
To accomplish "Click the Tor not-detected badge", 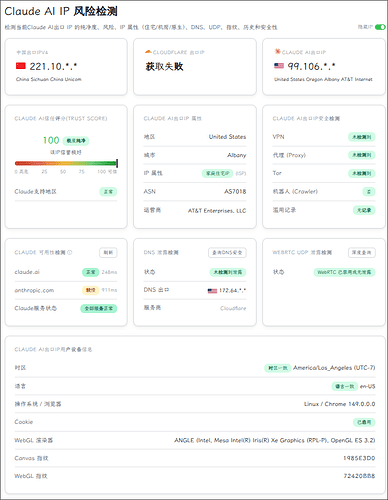I will (x=362, y=173).
